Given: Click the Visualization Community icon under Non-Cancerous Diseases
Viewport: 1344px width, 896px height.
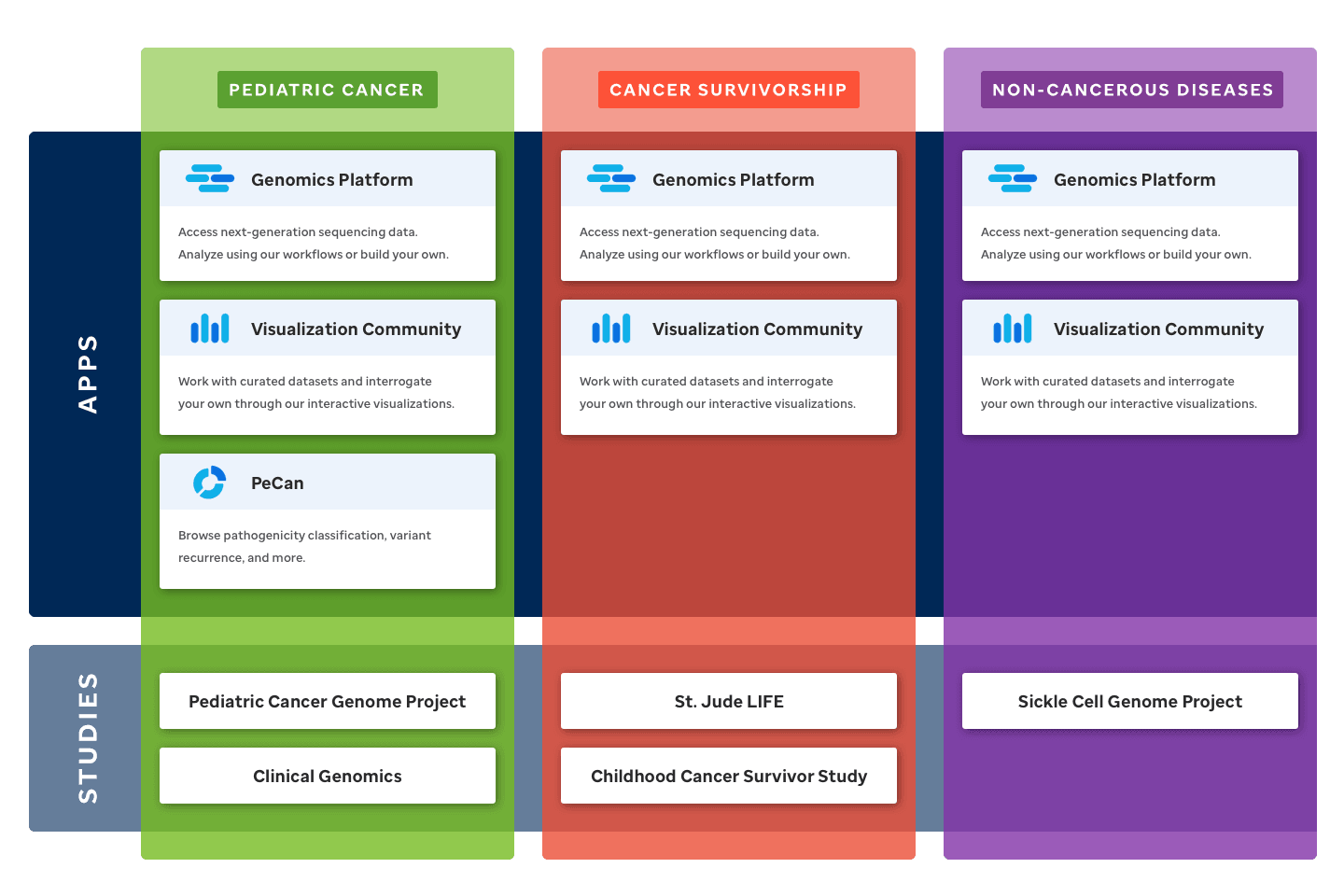Looking at the screenshot, I should (1013, 329).
